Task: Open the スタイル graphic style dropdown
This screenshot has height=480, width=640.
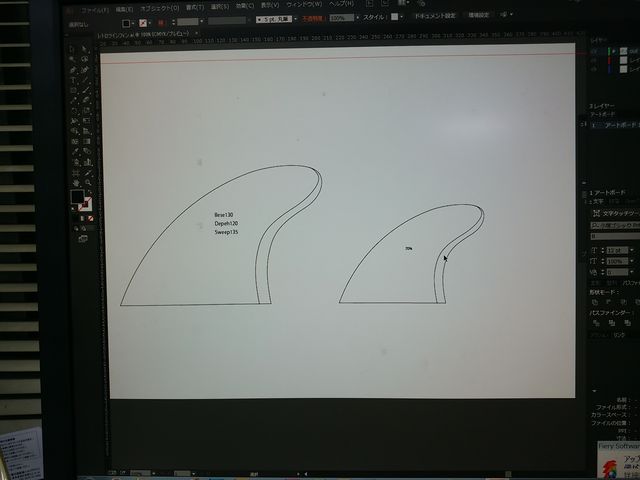Action: (x=402, y=17)
